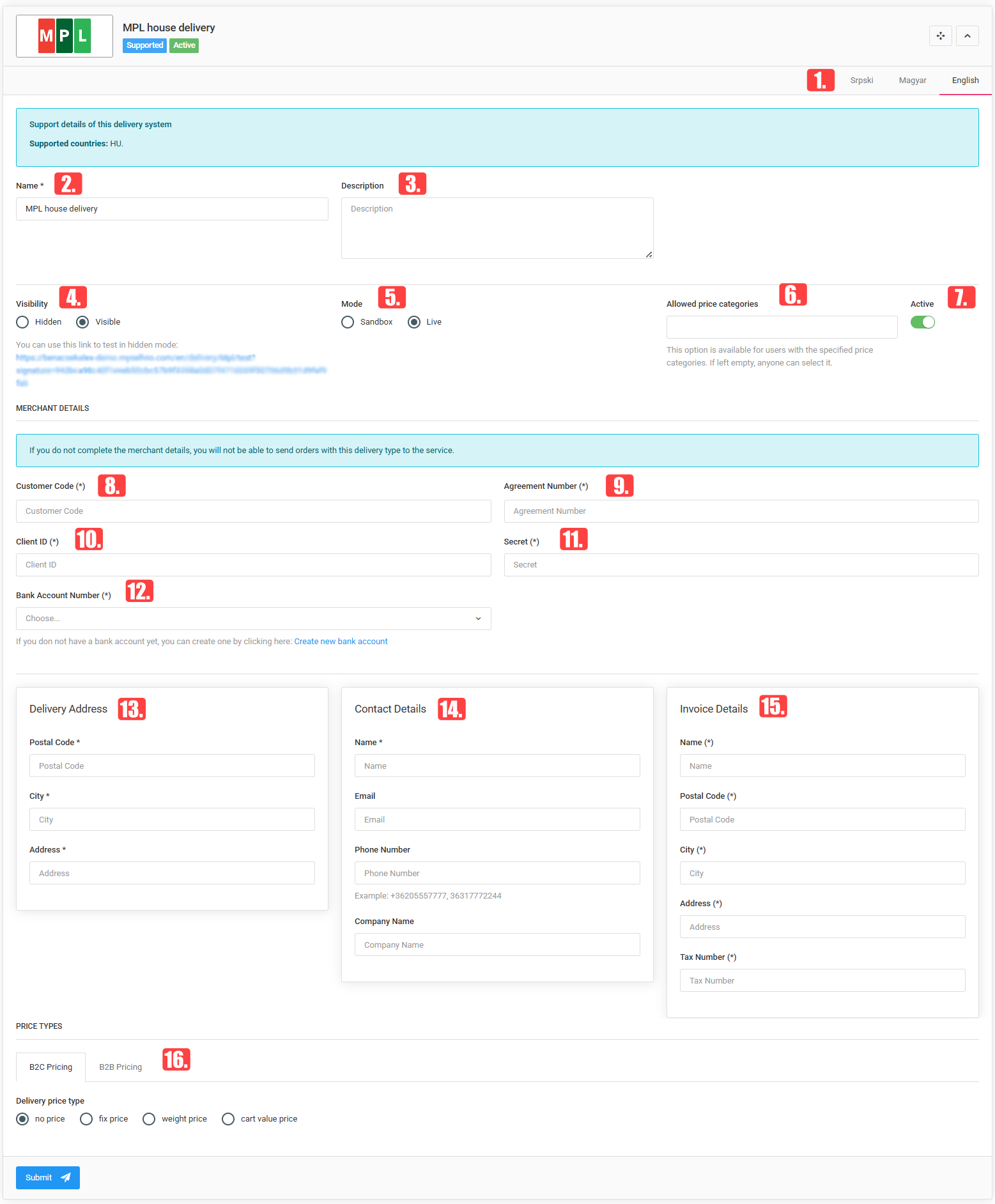Click the Tax Number input field
Screen dimensions: 995x1204
[x=822, y=980]
